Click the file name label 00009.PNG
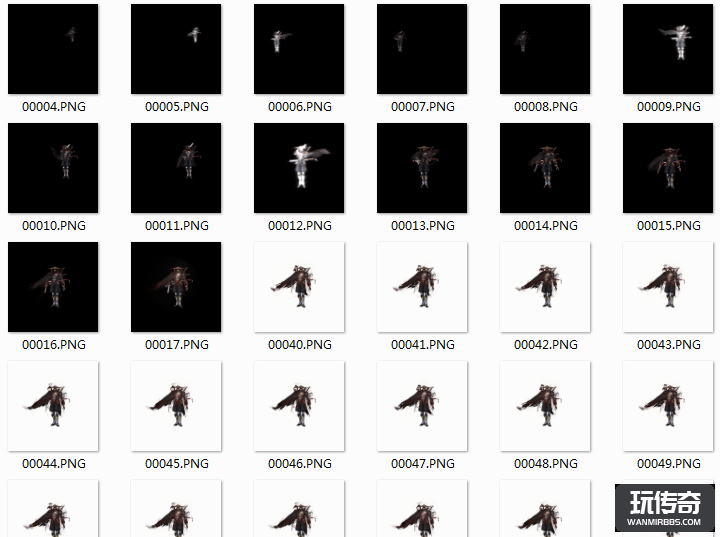 [x=669, y=107]
